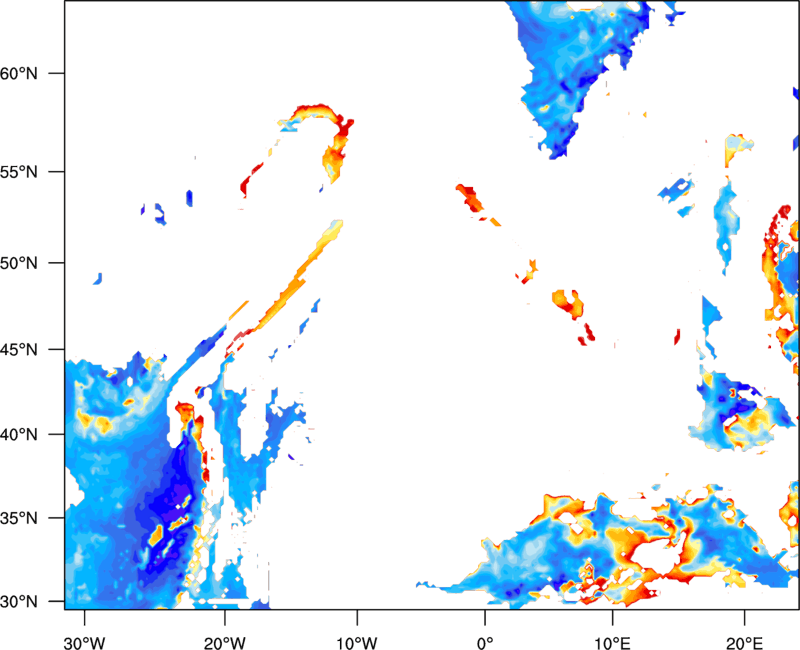Image resolution: width=800 pixels, height=650 pixels.
Task: Click the 30°N latitude label
Action: (x=19, y=602)
